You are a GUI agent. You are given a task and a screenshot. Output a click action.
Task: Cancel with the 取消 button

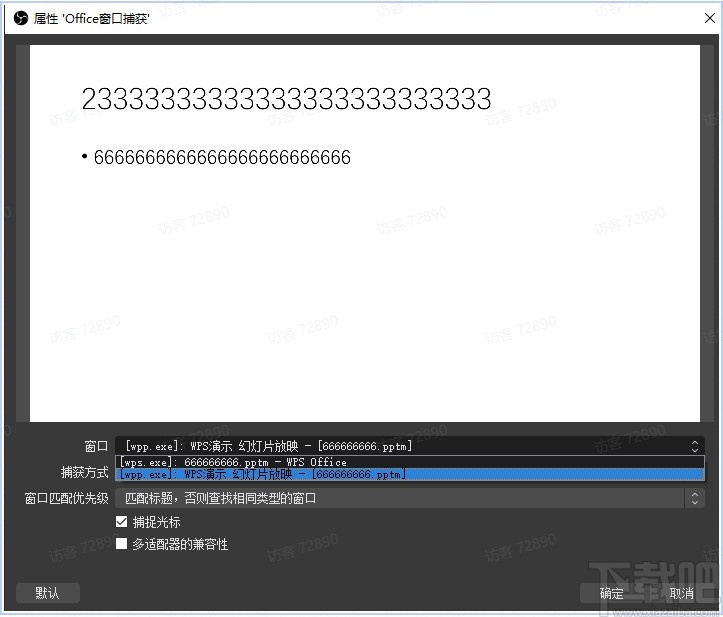682,593
